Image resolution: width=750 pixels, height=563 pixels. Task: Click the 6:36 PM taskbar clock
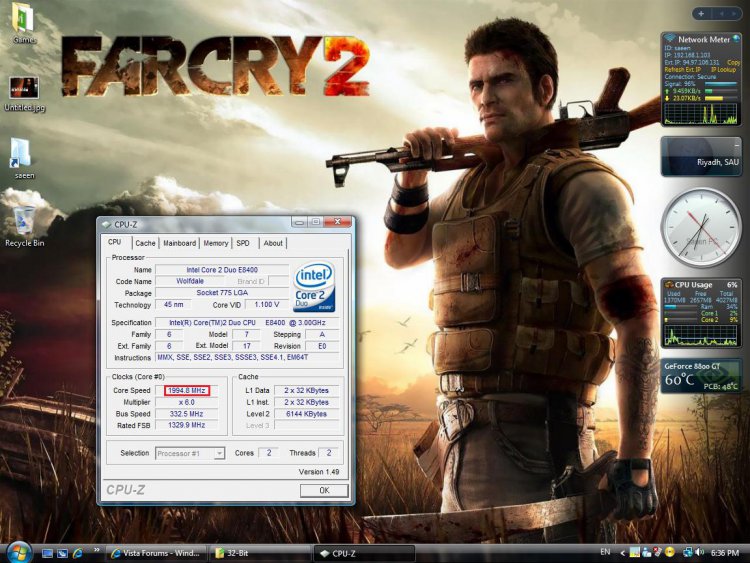(x=725, y=553)
